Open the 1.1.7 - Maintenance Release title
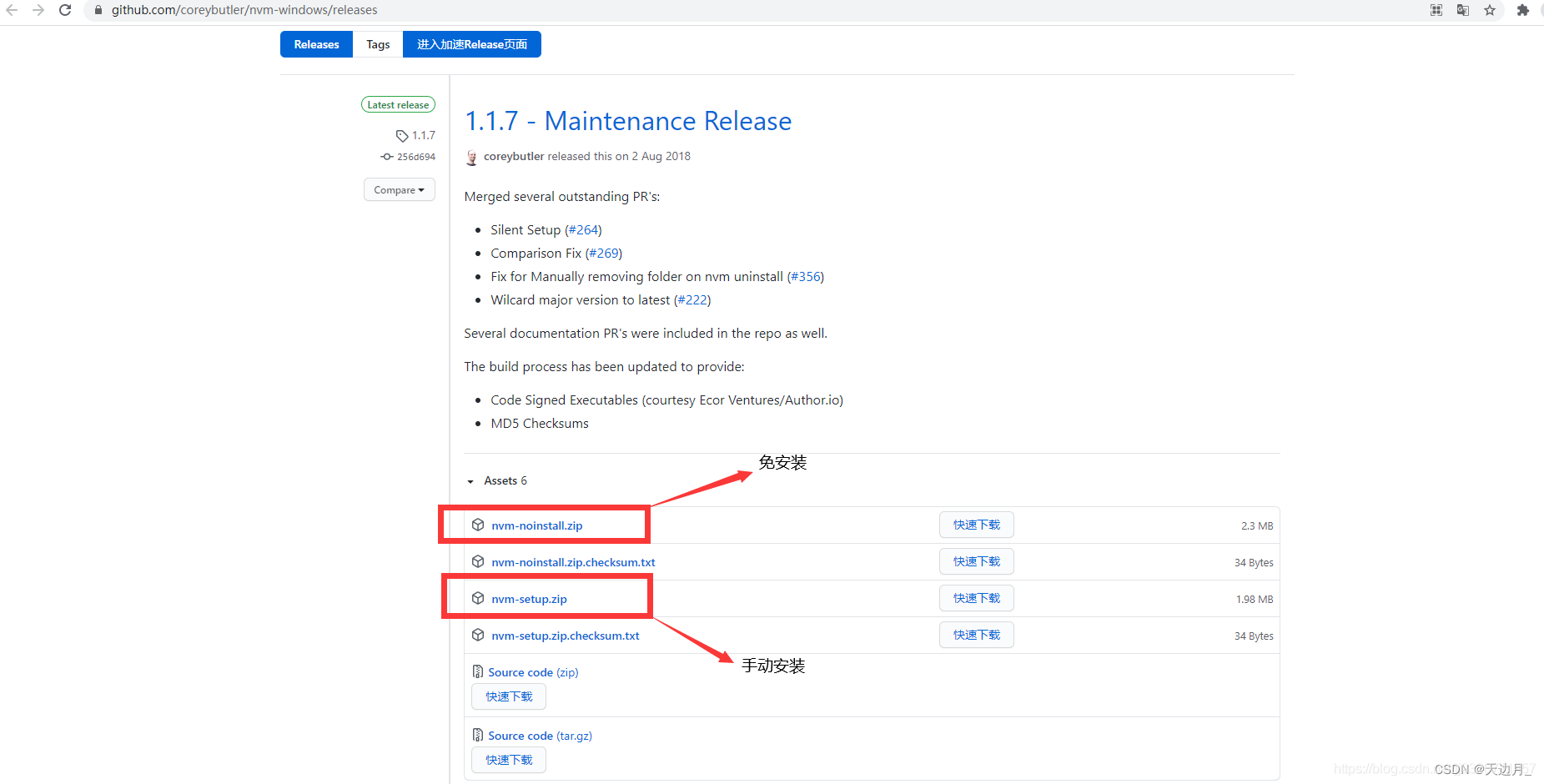1544x784 pixels. point(628,121)
